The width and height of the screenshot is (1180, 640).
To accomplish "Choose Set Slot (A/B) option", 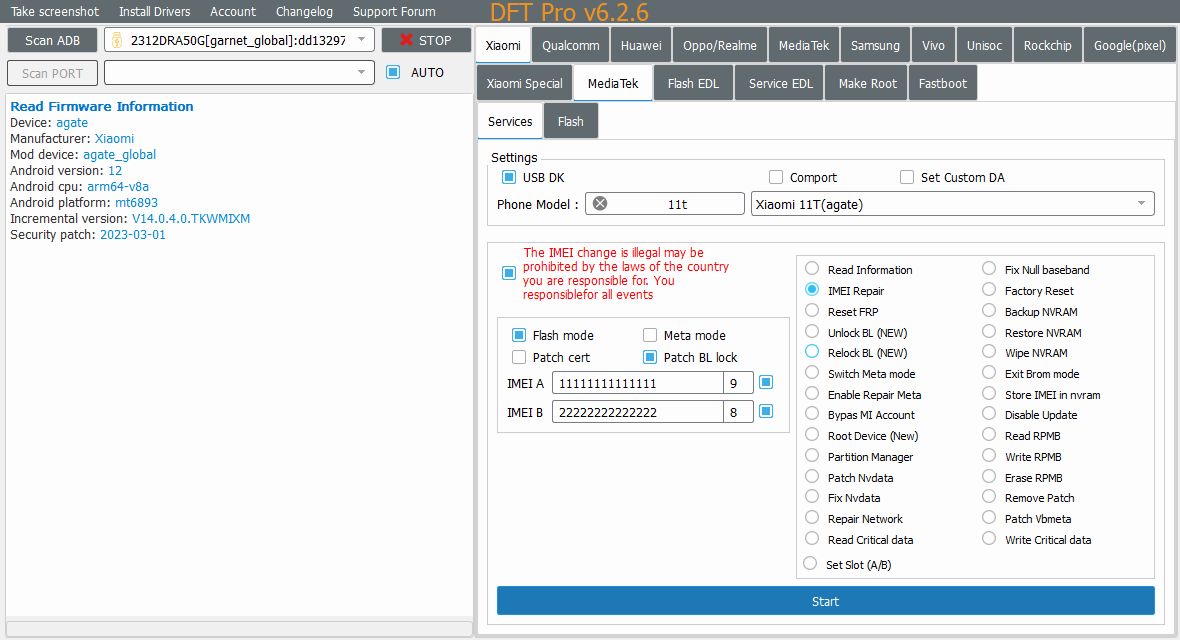I will (810, 564).
